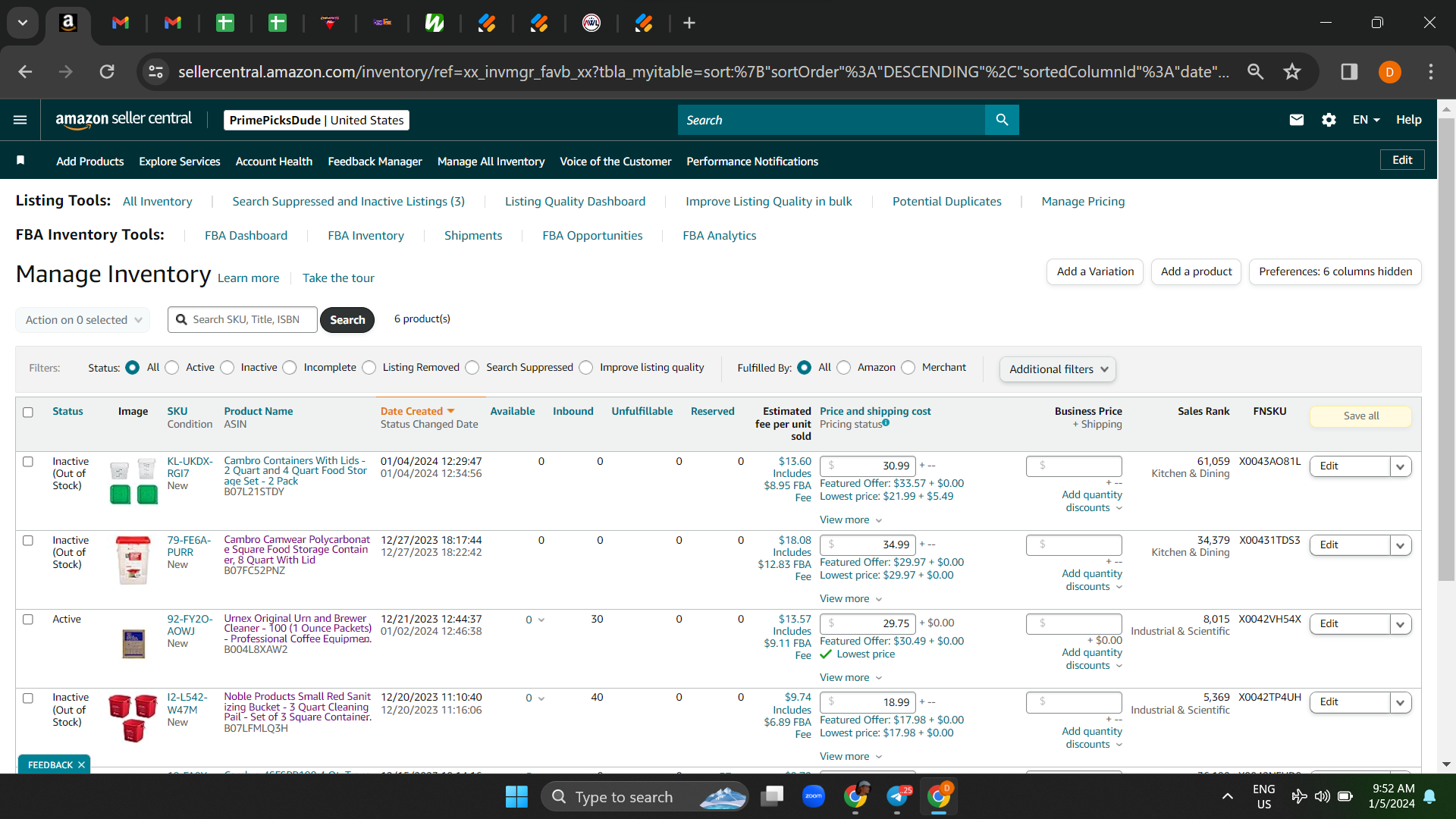Switch to the first Gmail tab

point(121,23)
